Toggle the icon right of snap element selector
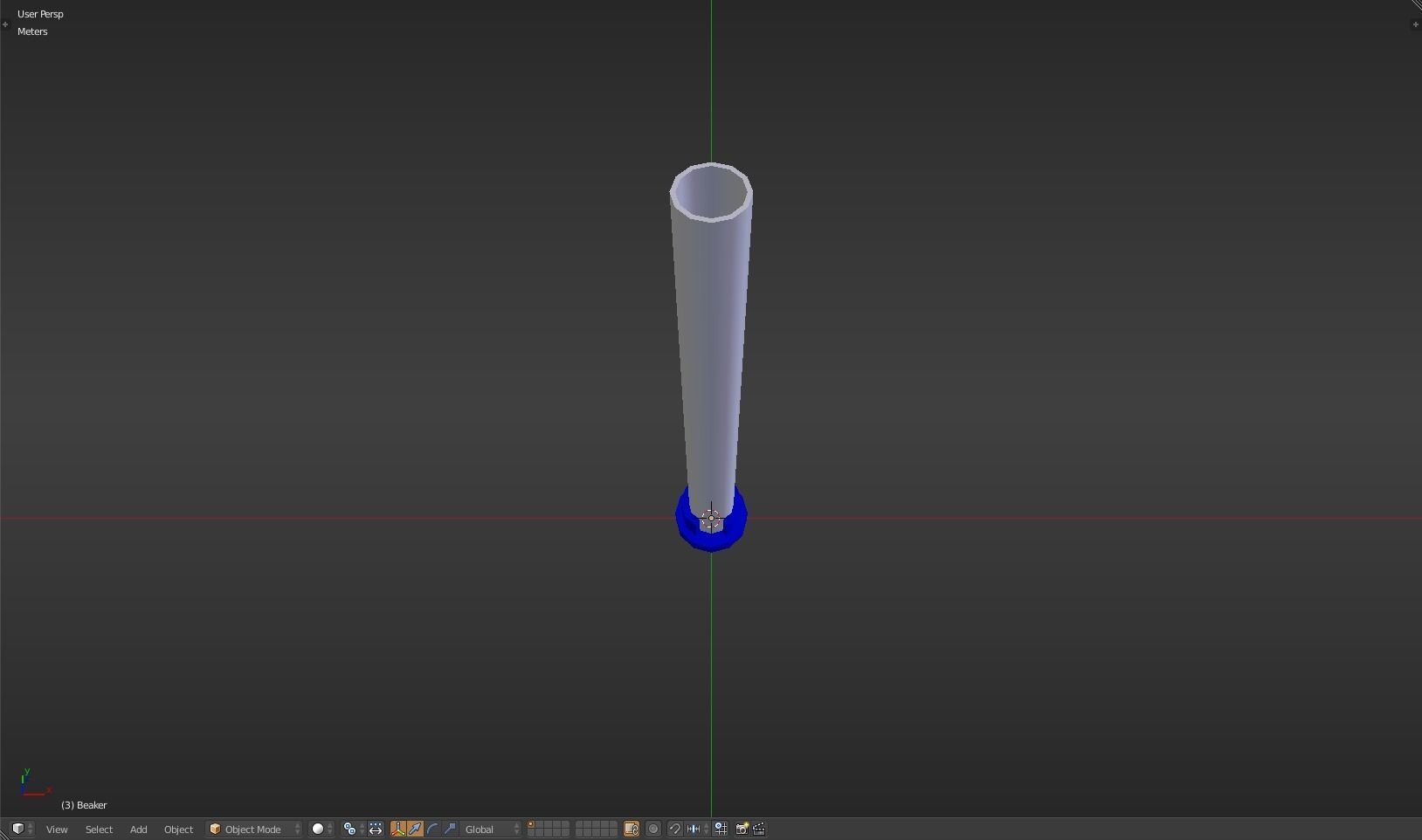Screen dimensions: 1422x840 click(x=721, y=829)
